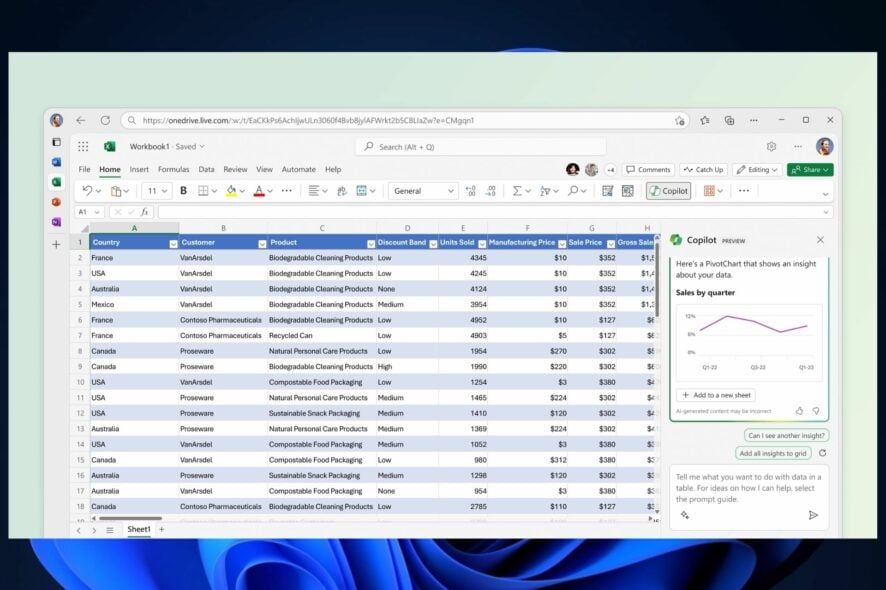Screen dimensions: 886x590
Task: Give thumbs down on Copilot insight
Action: (x=816, y=411)
